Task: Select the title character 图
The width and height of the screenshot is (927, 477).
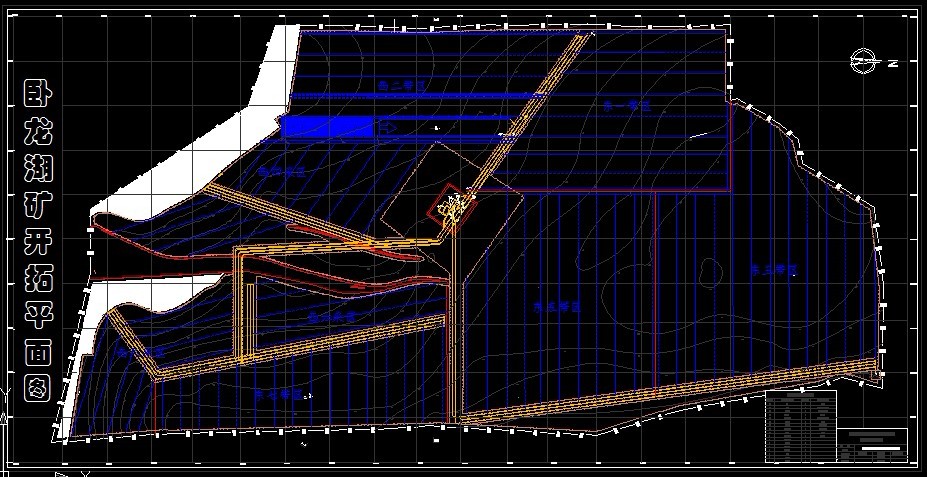Action: pyautogui.click(x=38, y=388)
